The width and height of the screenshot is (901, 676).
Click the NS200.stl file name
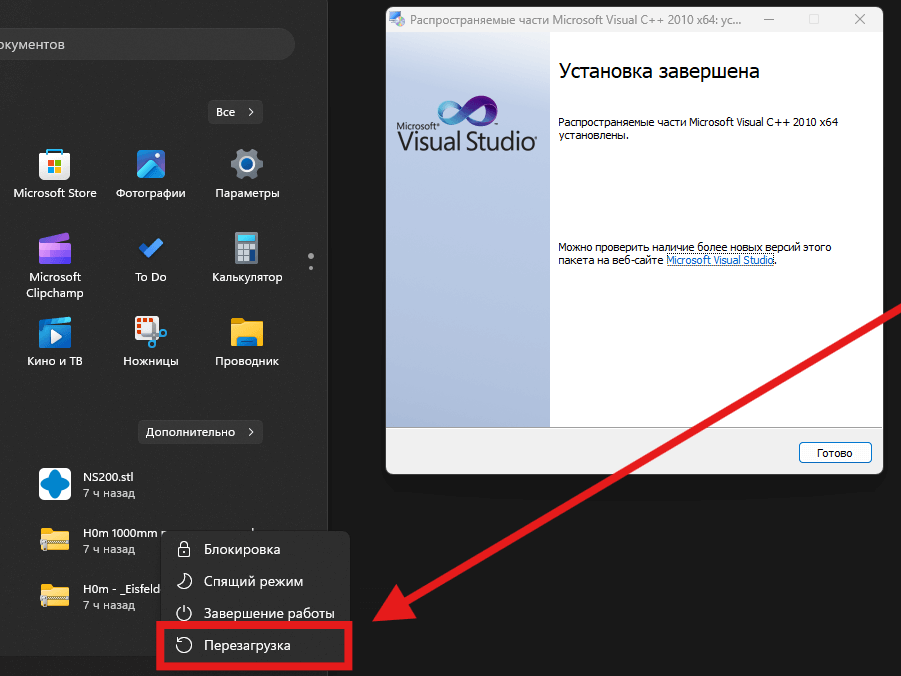tap(108, 477)
